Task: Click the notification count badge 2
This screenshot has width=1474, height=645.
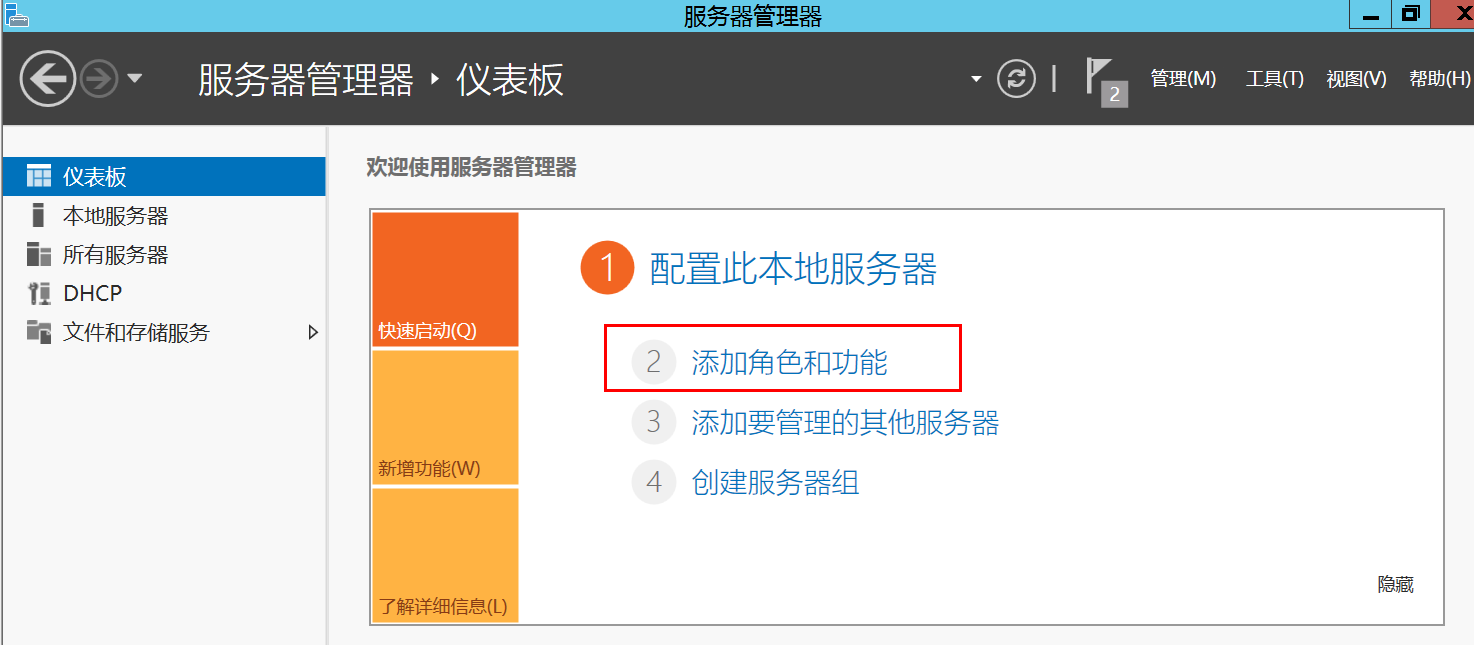Action: pyautogui.click(x=1114, y=95)
